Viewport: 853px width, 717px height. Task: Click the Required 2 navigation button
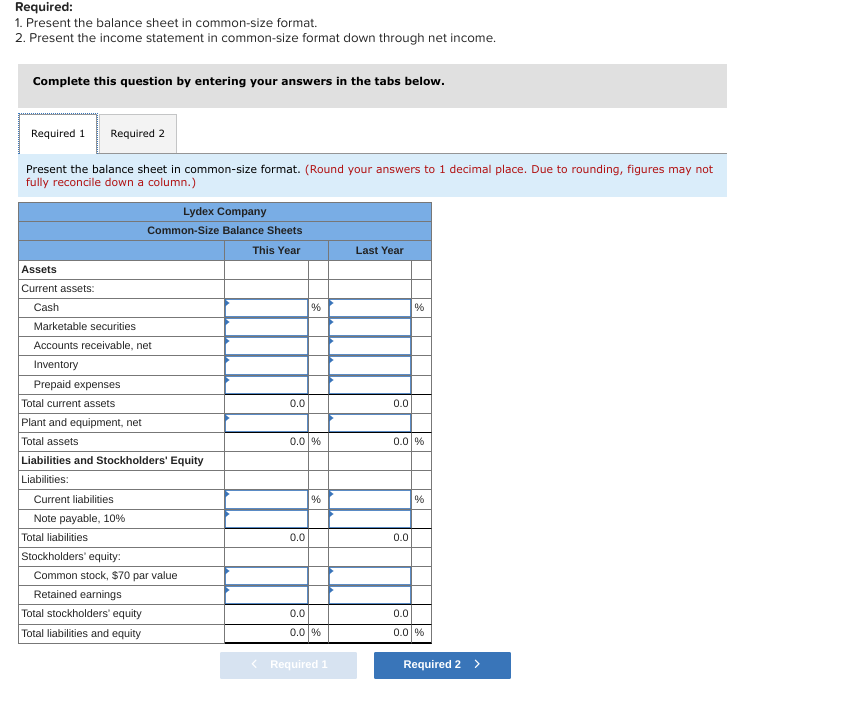[x=442, y=665]
